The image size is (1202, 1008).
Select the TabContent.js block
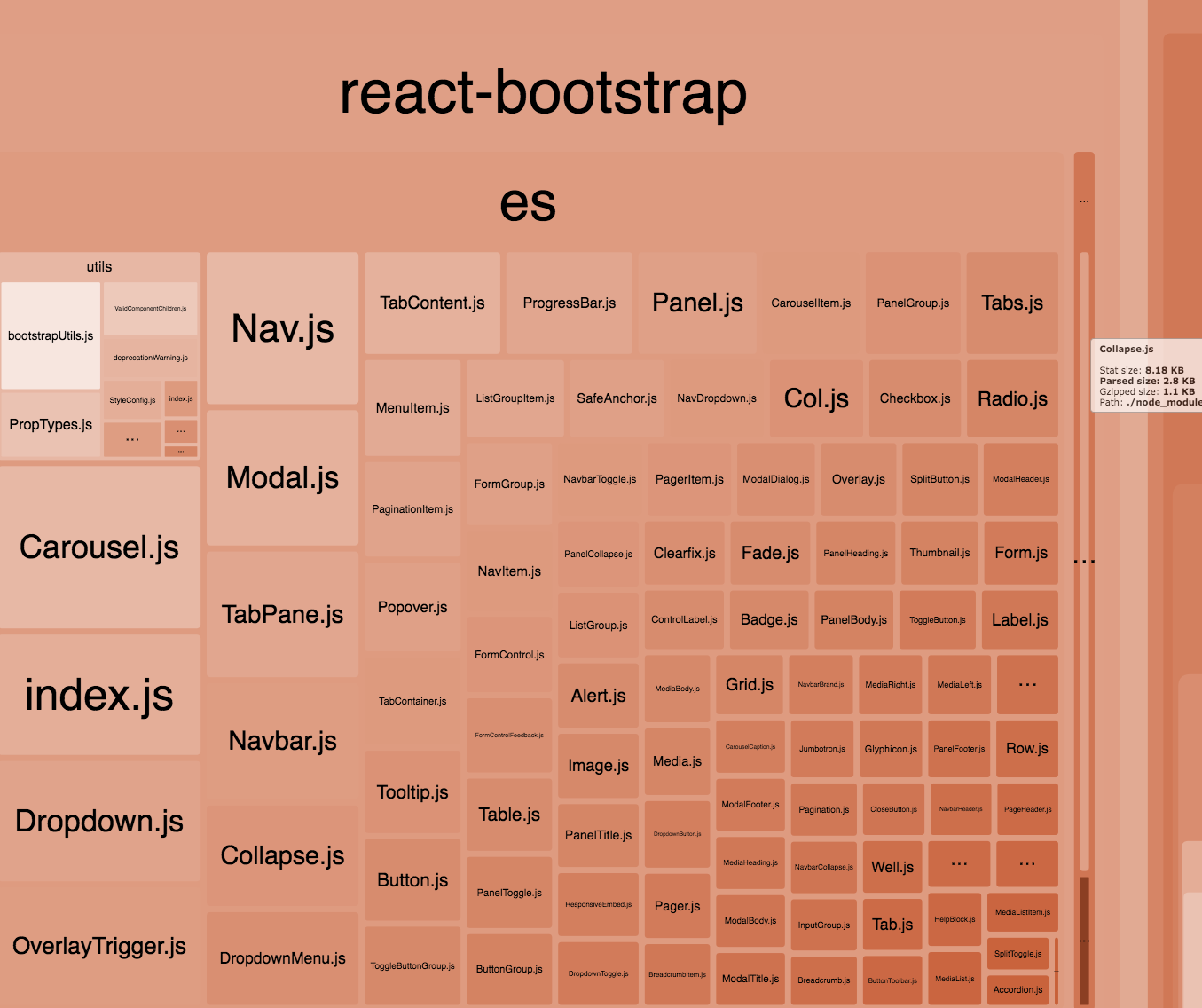click(432, 303)
